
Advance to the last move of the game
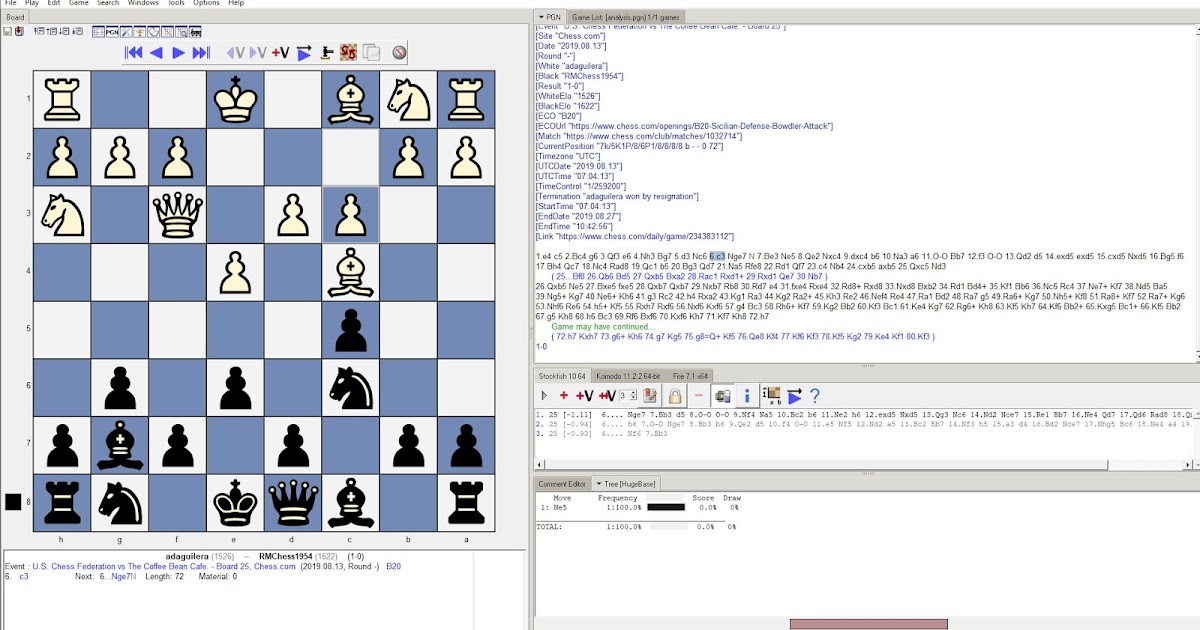(x=200, y=53)
